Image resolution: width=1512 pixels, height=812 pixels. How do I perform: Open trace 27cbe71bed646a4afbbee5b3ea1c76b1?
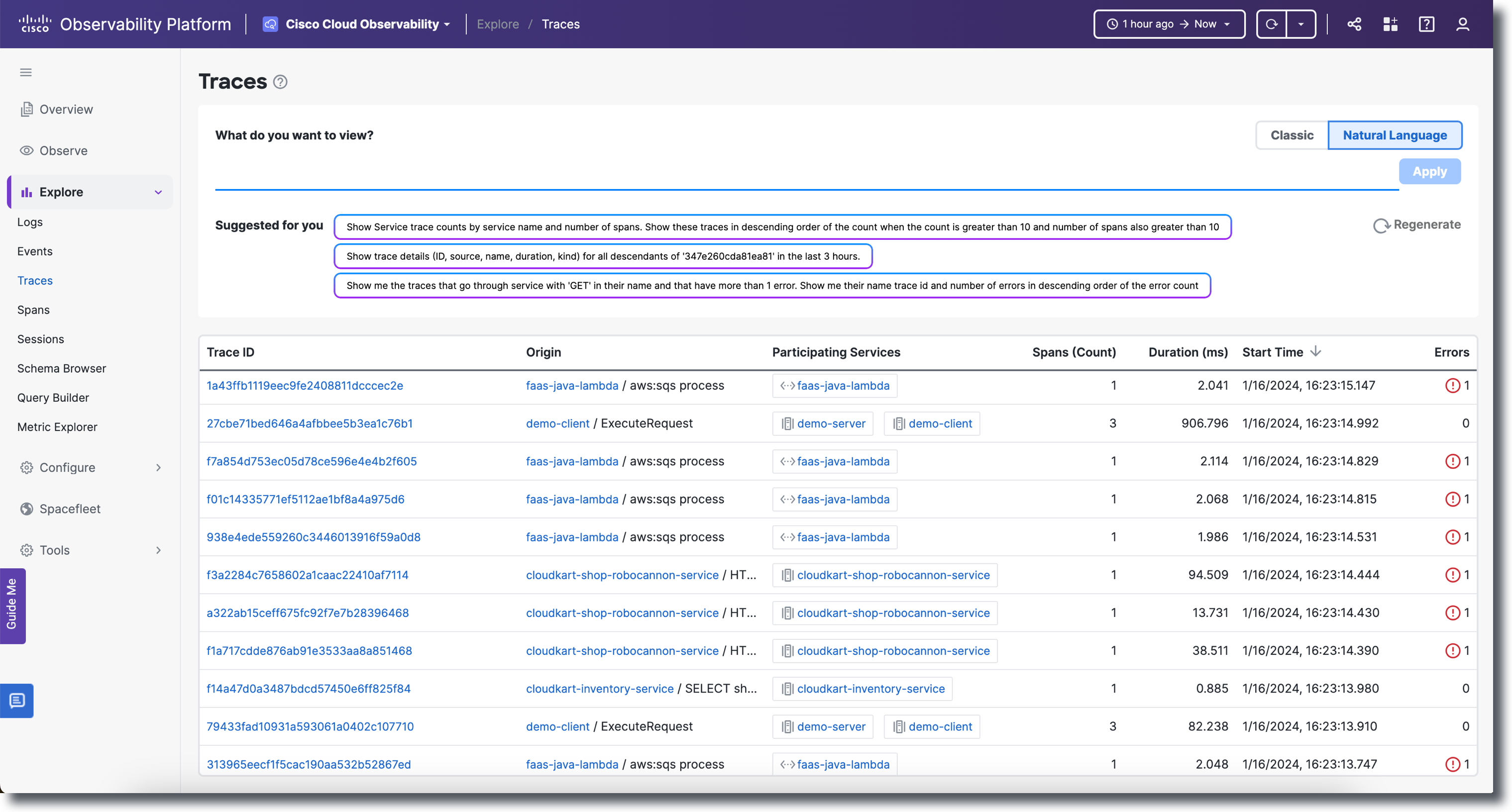point(310,423)
